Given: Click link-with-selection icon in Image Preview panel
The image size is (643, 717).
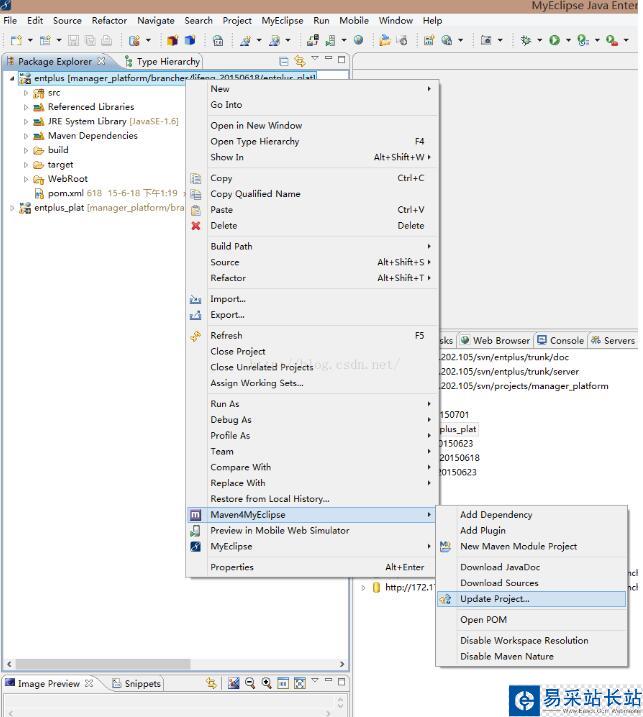Looking at the screenshot, I should [x=211, y=683].
